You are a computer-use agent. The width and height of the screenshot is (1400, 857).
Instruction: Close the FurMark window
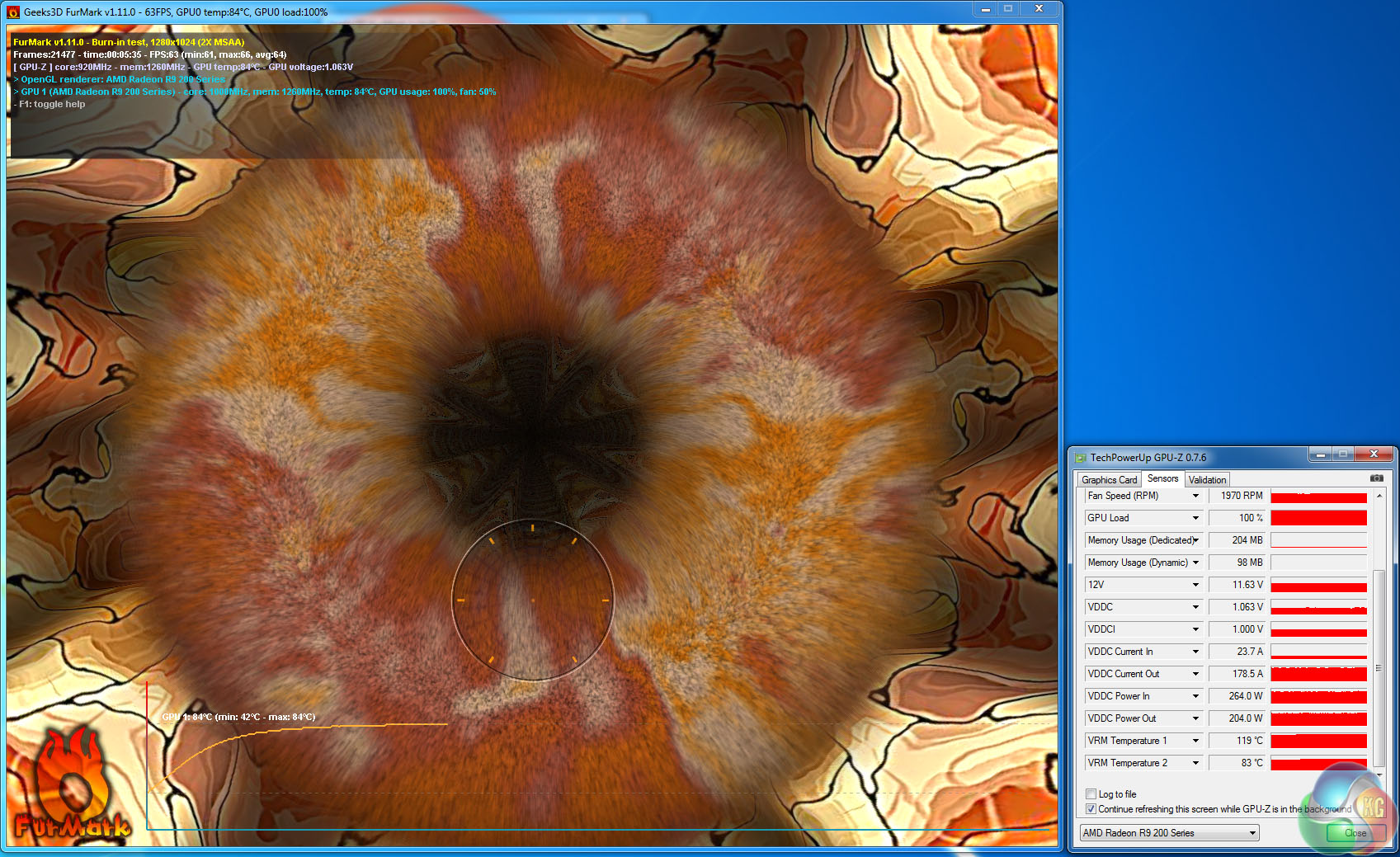1039,8
